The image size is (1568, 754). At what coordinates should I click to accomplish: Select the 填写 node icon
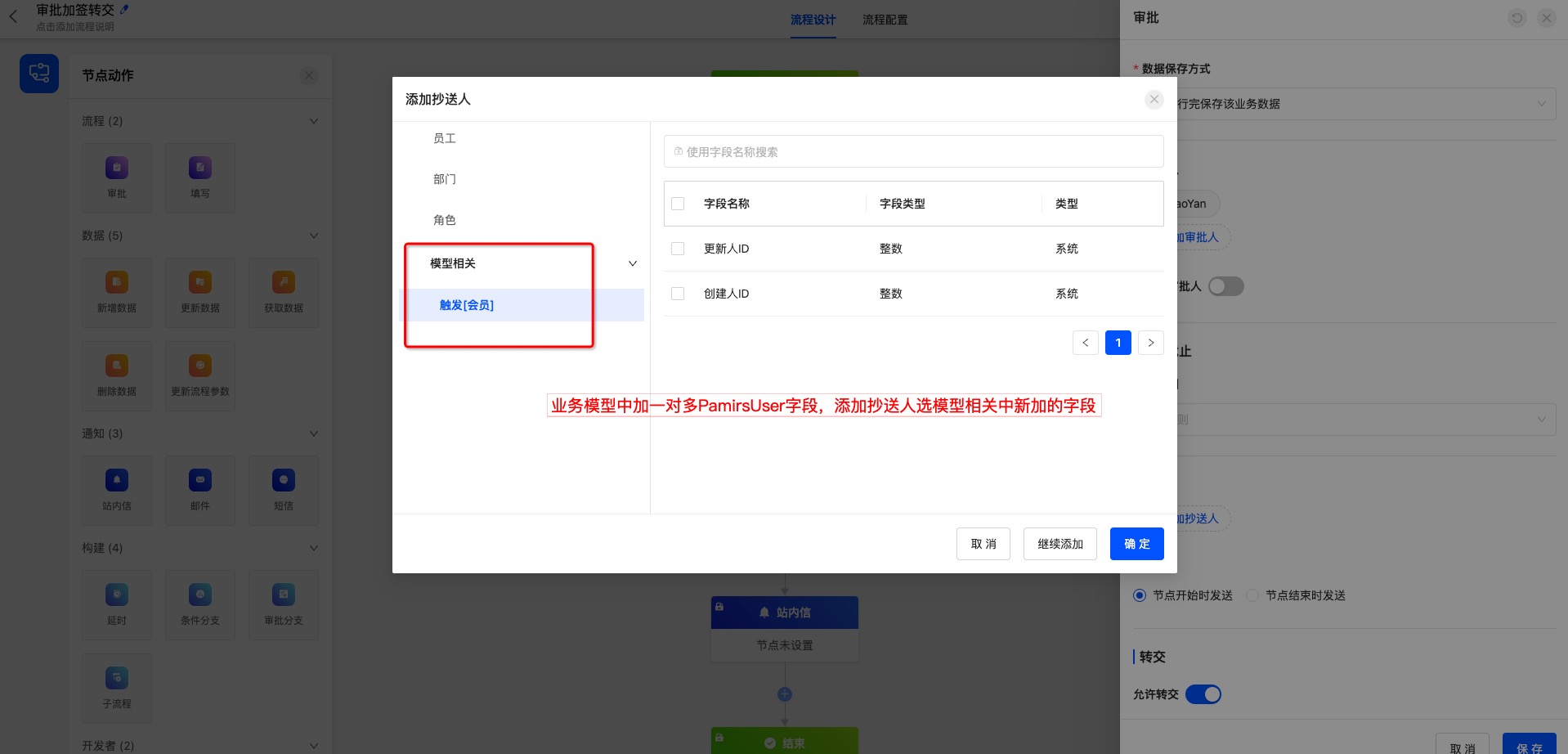(200, 168)
